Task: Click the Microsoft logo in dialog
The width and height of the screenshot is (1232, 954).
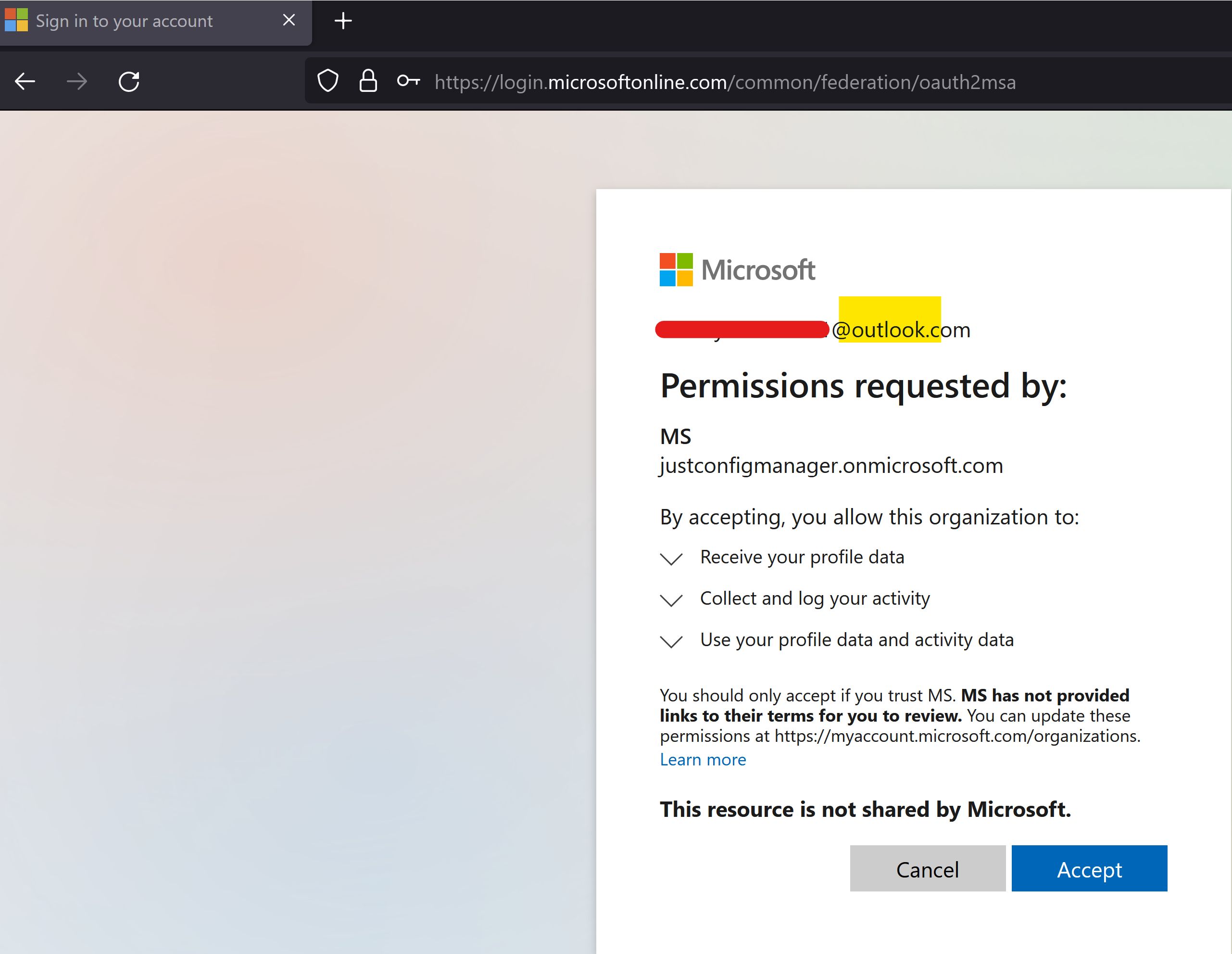Action: pos(737,270)
